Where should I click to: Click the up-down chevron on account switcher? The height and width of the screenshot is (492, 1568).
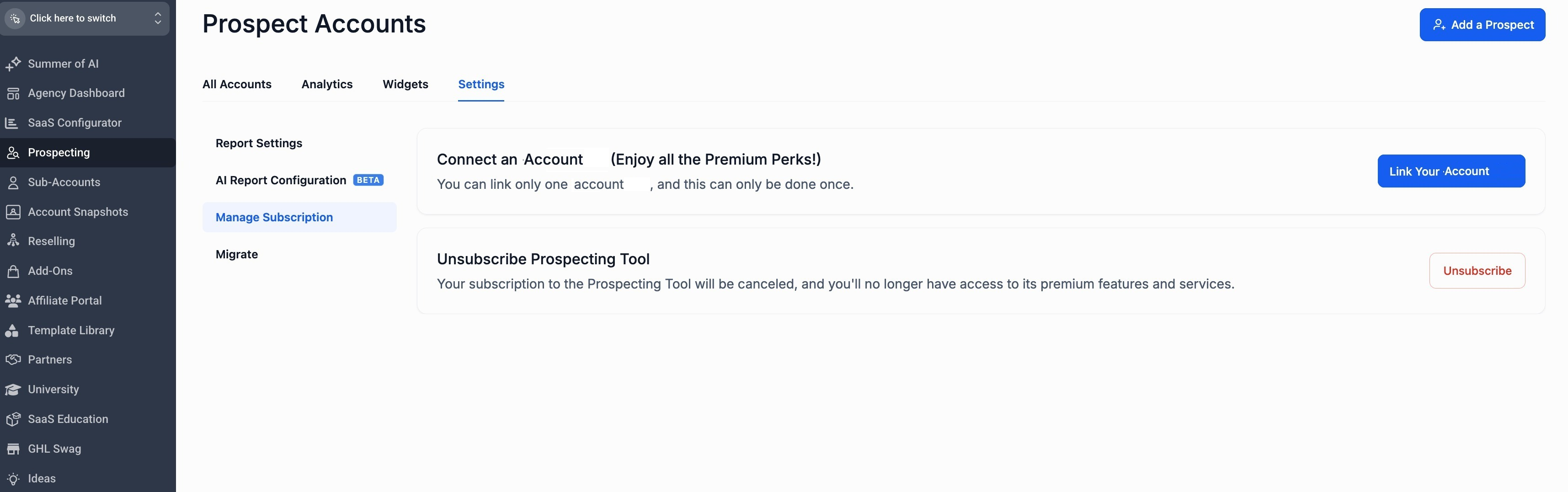pos(158,18)
